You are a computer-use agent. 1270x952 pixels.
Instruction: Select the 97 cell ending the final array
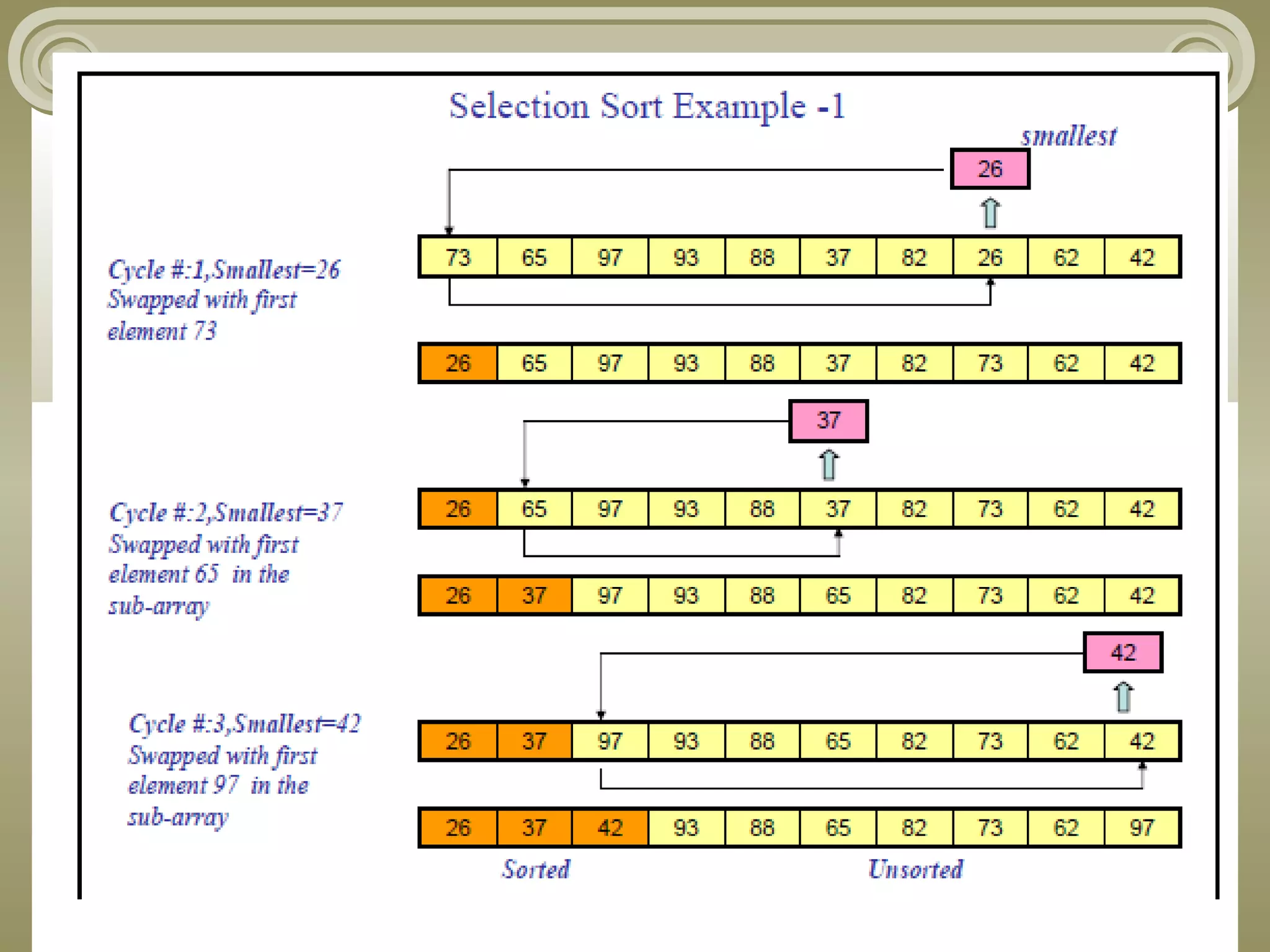(x=1141, y=828)
